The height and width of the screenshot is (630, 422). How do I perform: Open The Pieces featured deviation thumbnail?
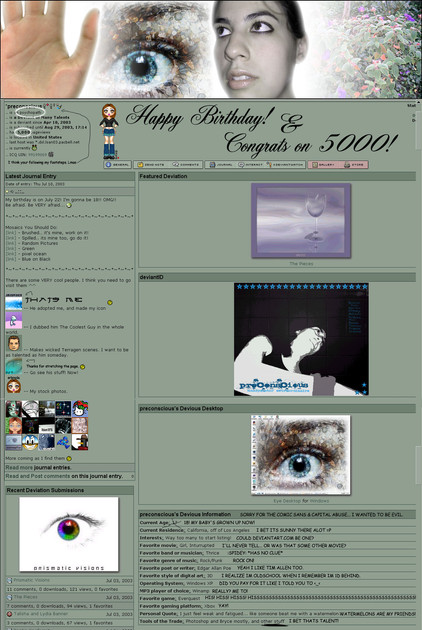coord(301,221)
